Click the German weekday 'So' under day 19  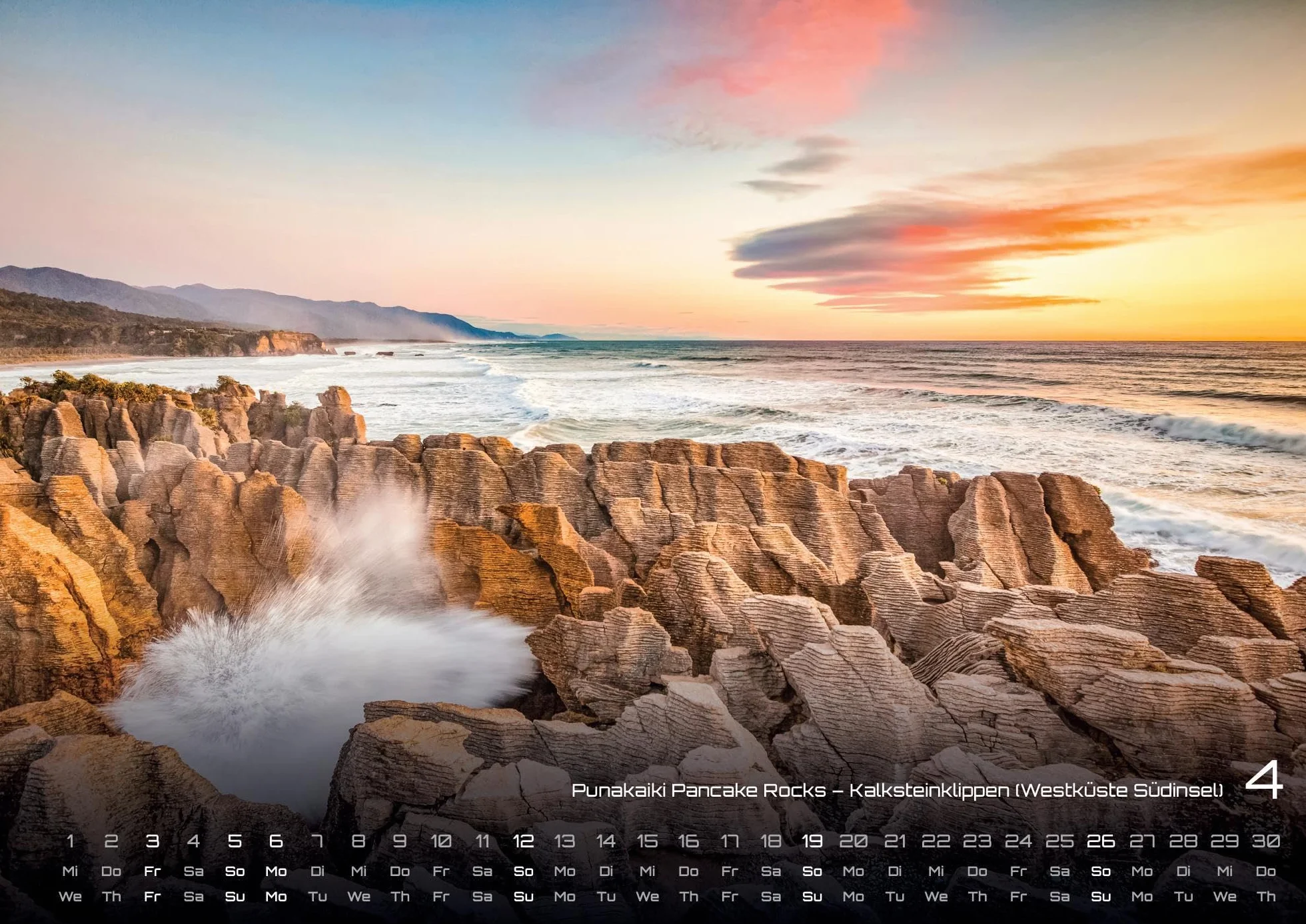[x=812, y=871]
